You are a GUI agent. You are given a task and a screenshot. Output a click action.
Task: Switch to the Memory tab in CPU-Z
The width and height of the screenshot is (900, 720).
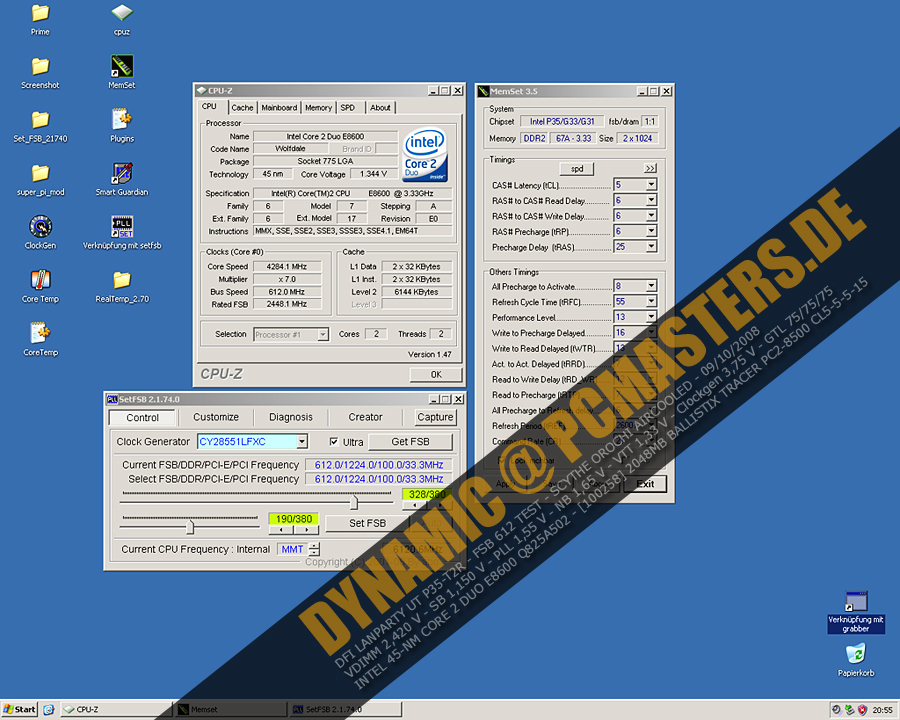319,107
